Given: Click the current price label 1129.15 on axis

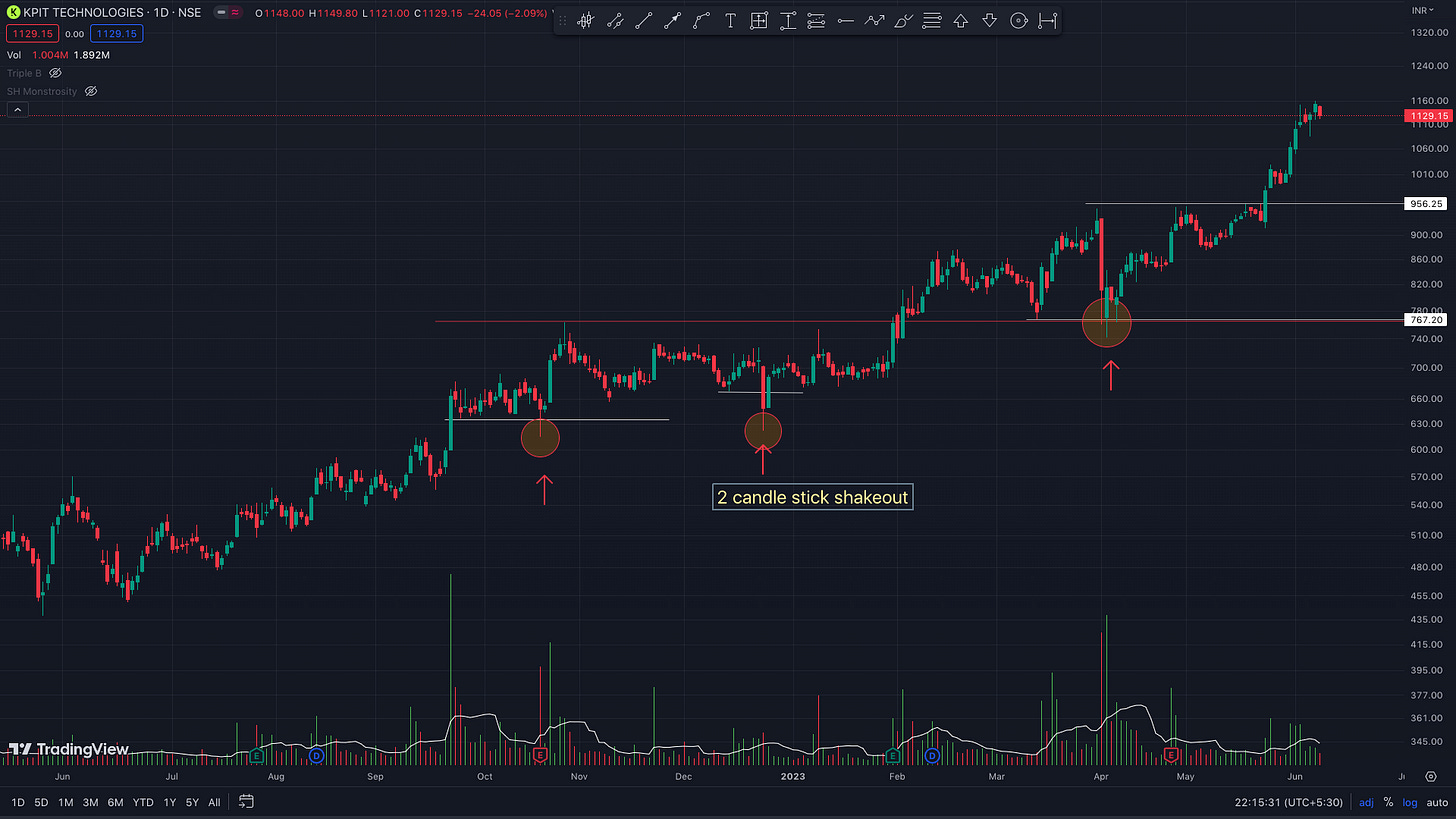Looking at the screenshot, I should pyautogui.click(x=1428, y=116).
